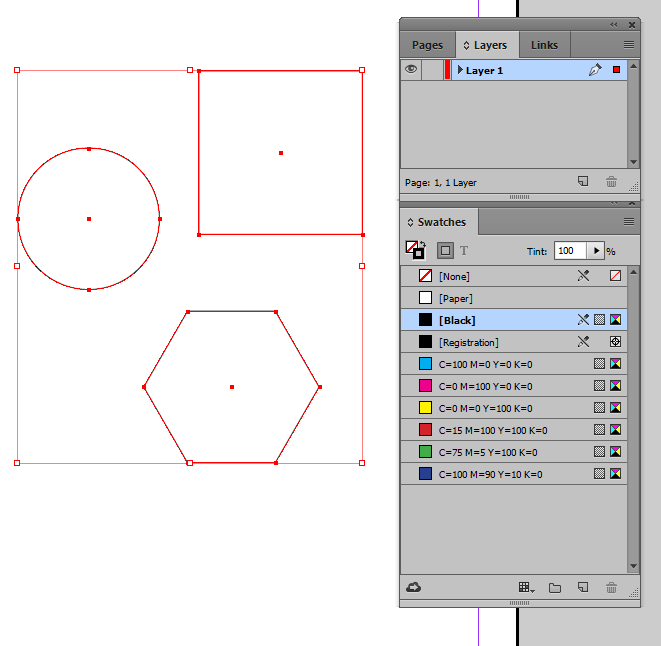Switch to the Pages tab
This screenshot has width=661, height=646.
pyautogui.click(x=427, y=45)
